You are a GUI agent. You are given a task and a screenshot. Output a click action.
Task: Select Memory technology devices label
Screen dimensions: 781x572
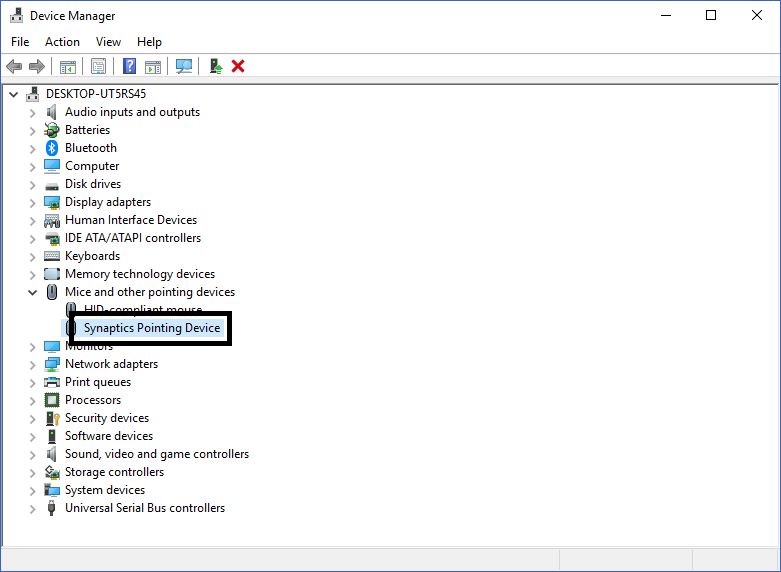click(x=140, y=274)
